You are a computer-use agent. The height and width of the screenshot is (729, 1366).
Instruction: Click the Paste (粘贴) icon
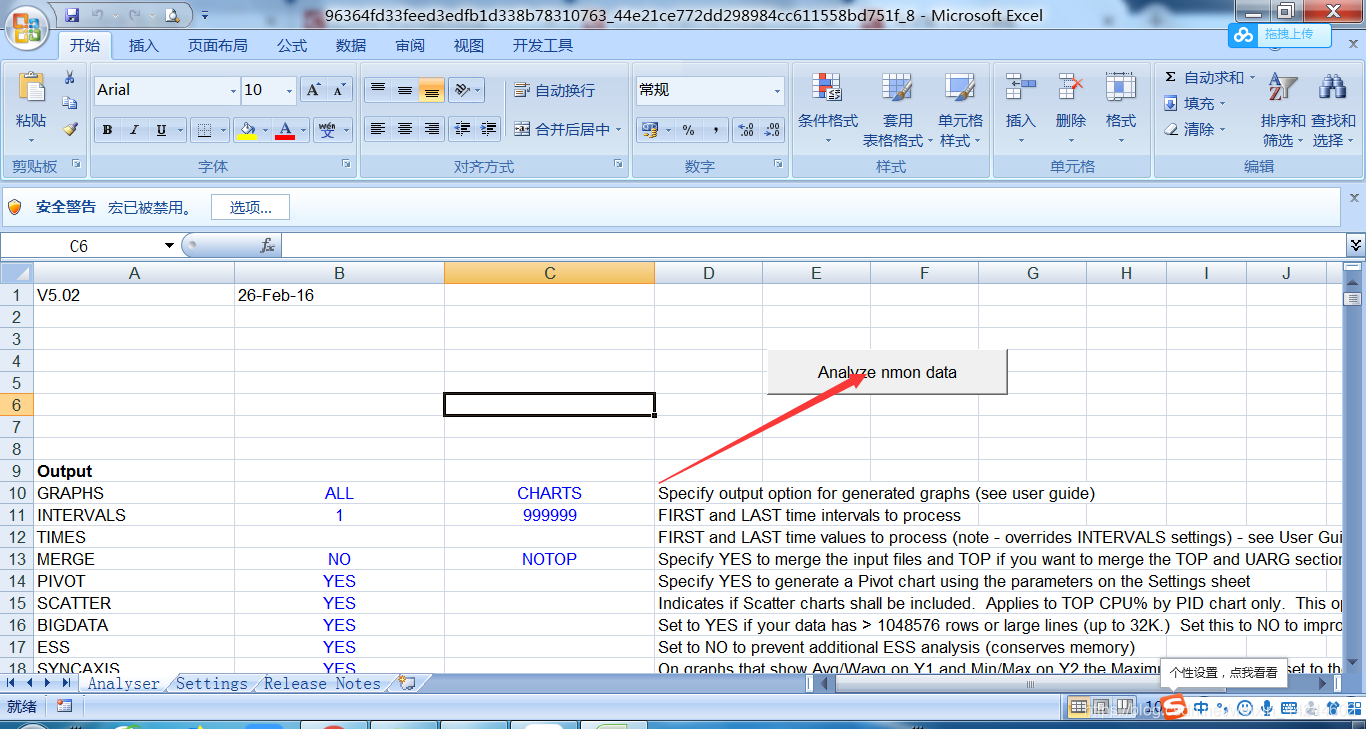click(31, 89)
